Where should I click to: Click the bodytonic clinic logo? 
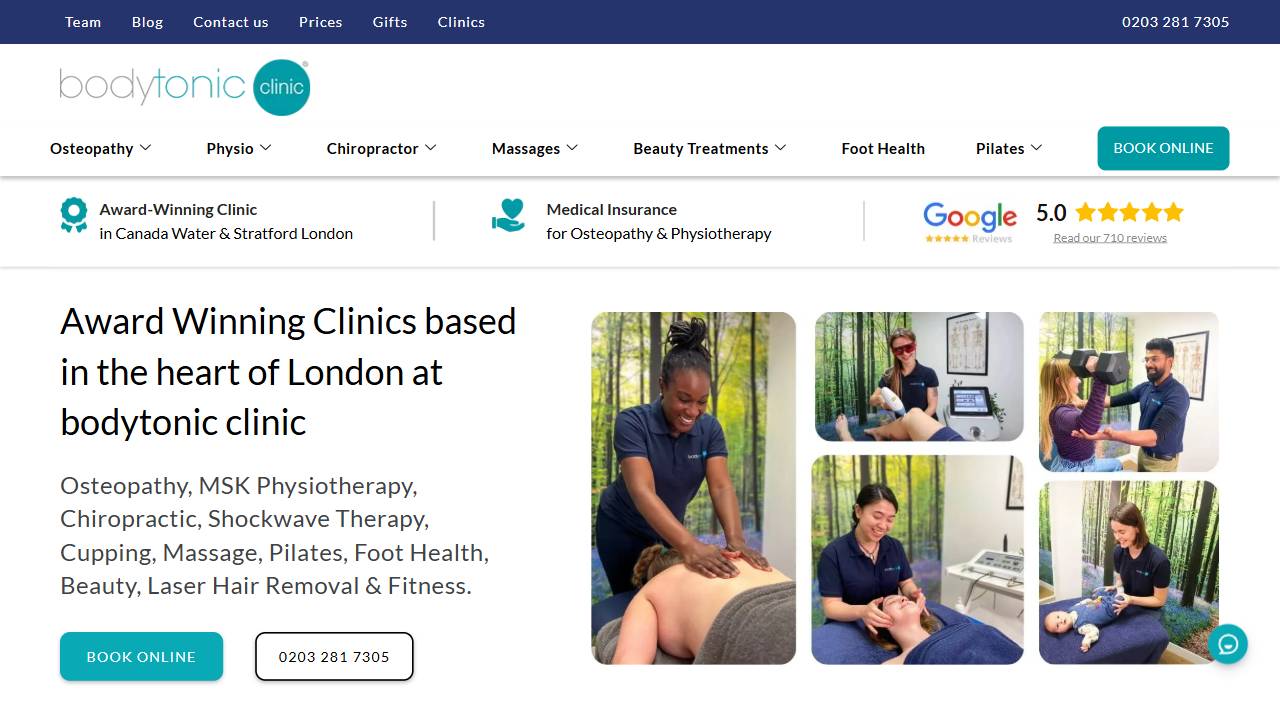(185, 87)
